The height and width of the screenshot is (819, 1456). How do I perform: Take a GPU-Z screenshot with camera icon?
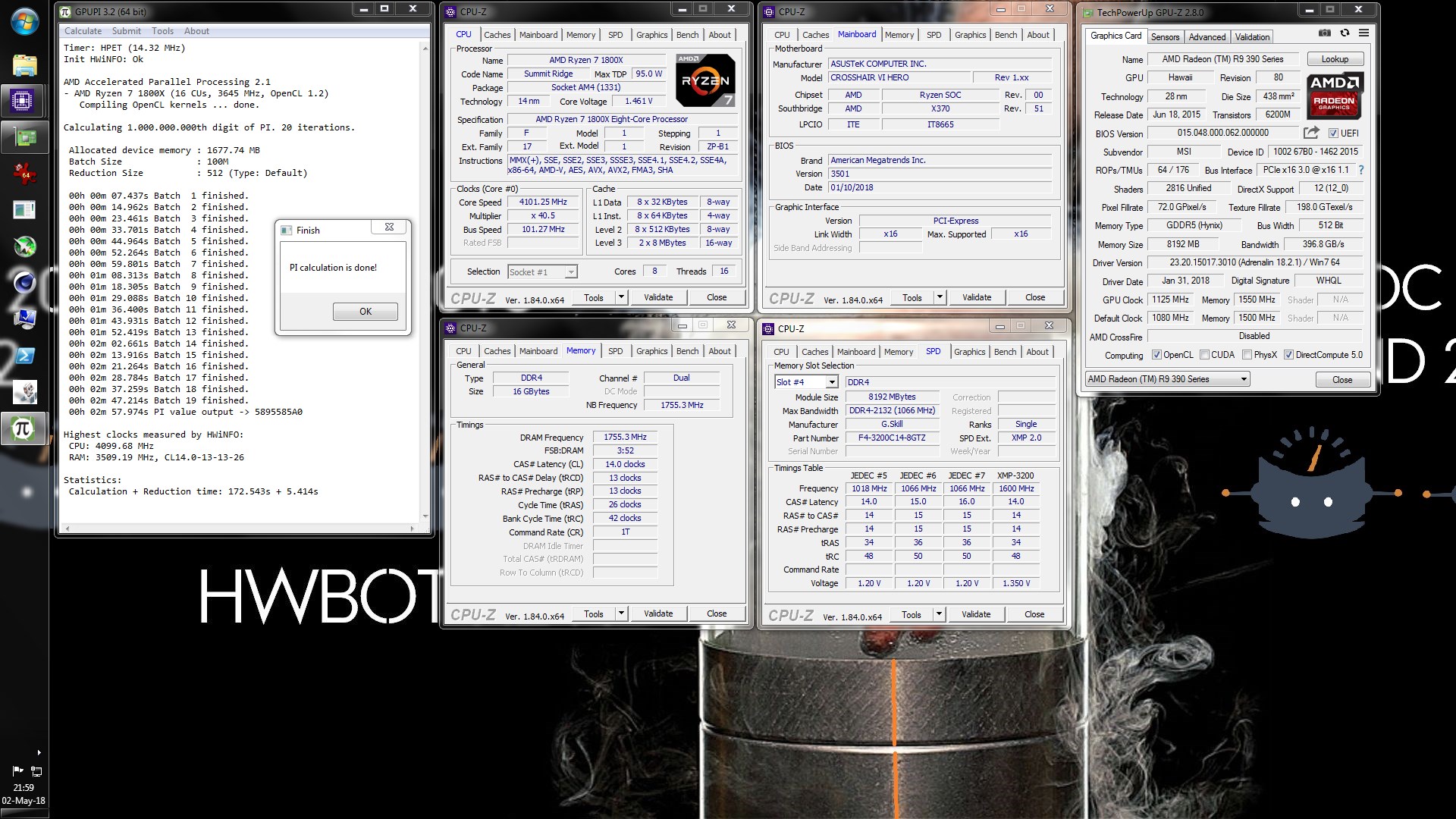1324,33
